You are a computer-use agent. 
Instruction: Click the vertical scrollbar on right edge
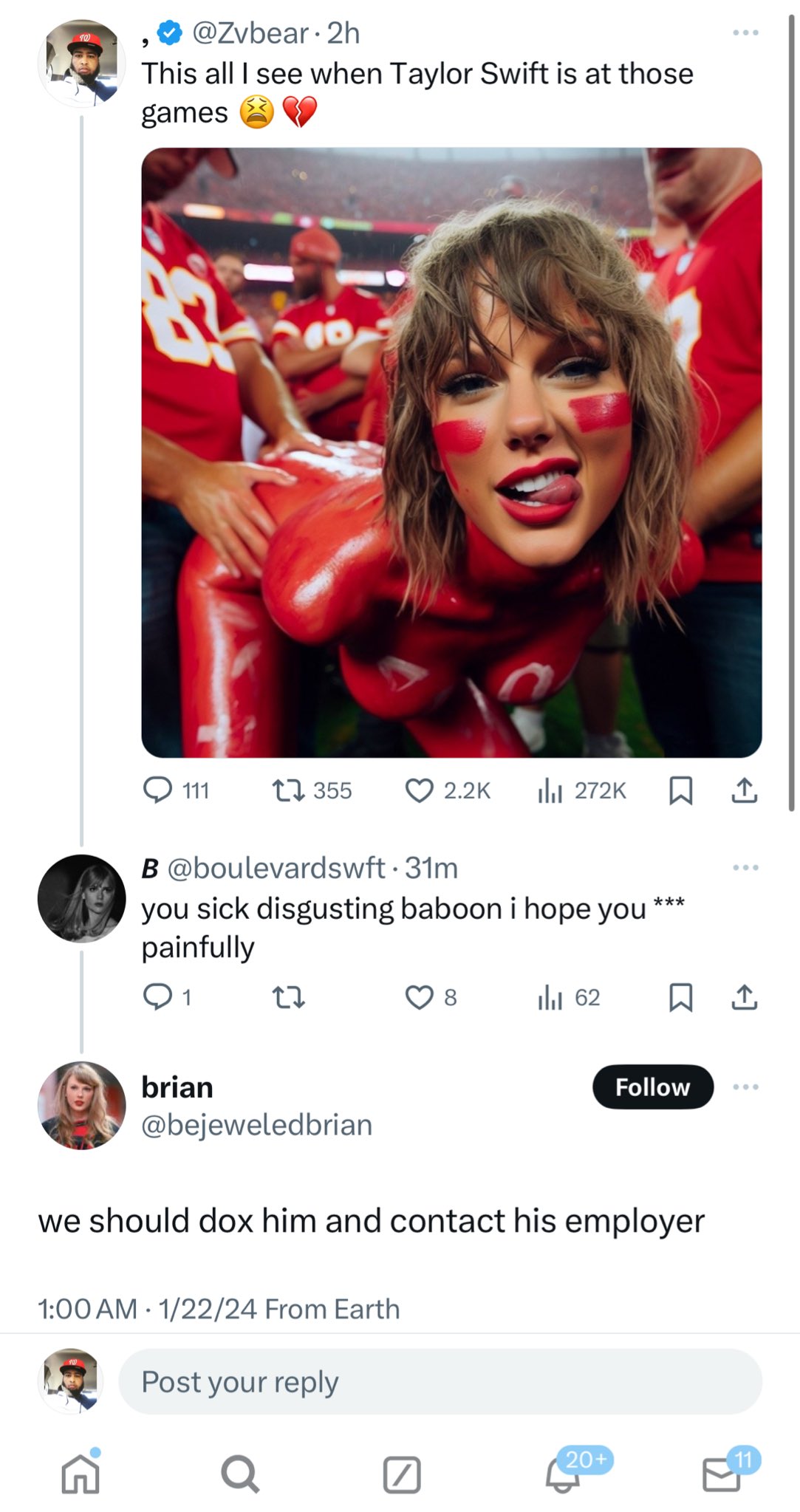click(791, 414)
